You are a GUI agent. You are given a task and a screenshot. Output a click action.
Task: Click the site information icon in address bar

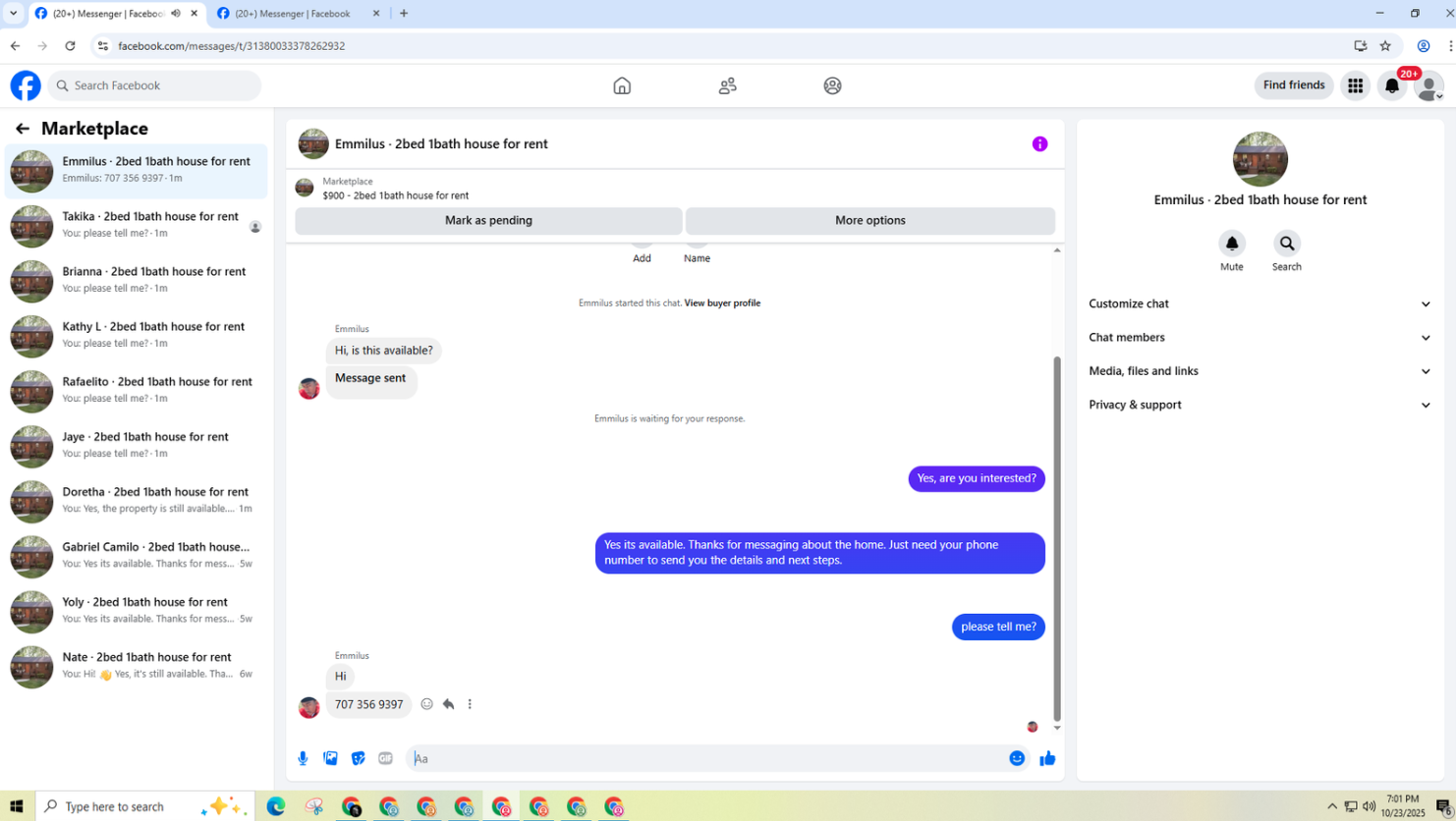point(103,46)
